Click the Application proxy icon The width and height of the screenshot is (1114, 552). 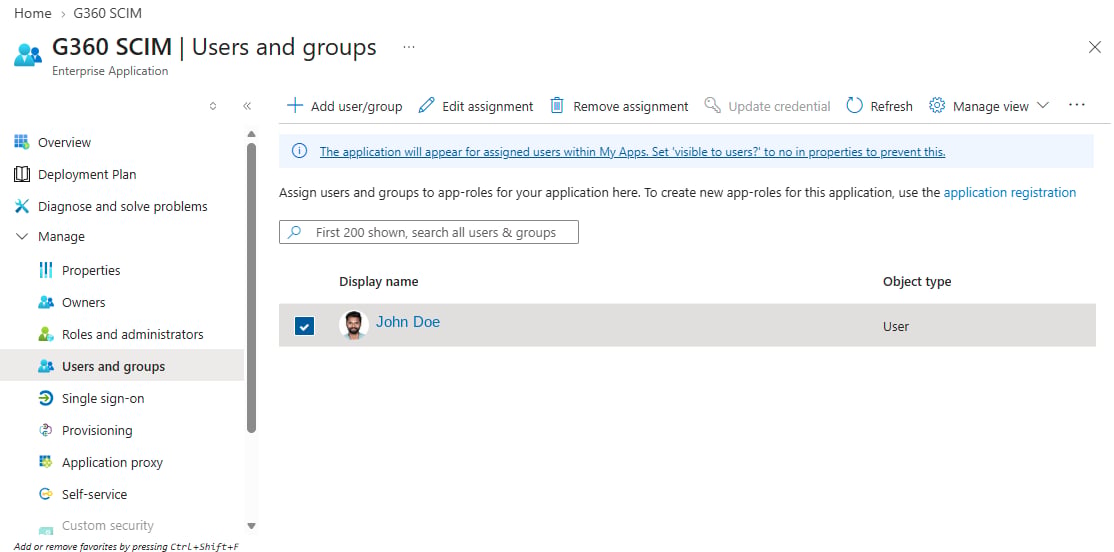(x=45, y=462)
